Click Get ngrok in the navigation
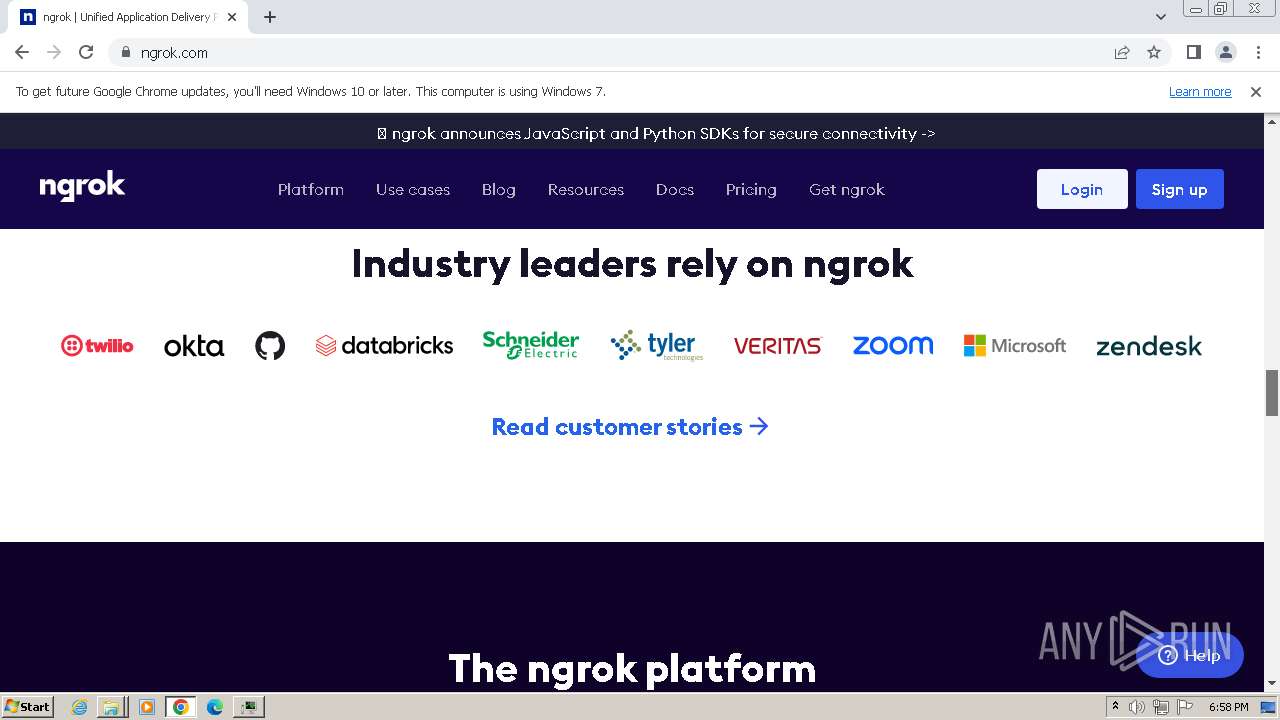This screenshot has height=720, width=1280. tap(847, 189)
